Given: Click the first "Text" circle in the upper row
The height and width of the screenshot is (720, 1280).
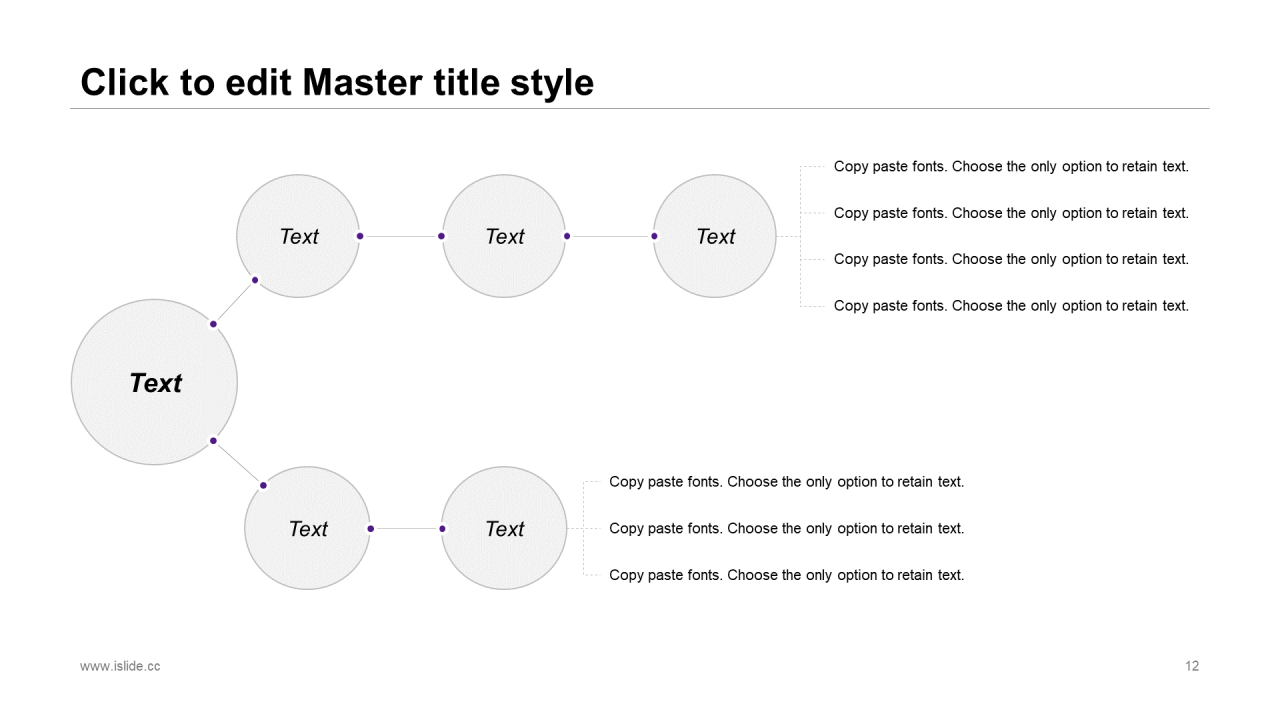Looking at the screenshot, I should point(298,236).
